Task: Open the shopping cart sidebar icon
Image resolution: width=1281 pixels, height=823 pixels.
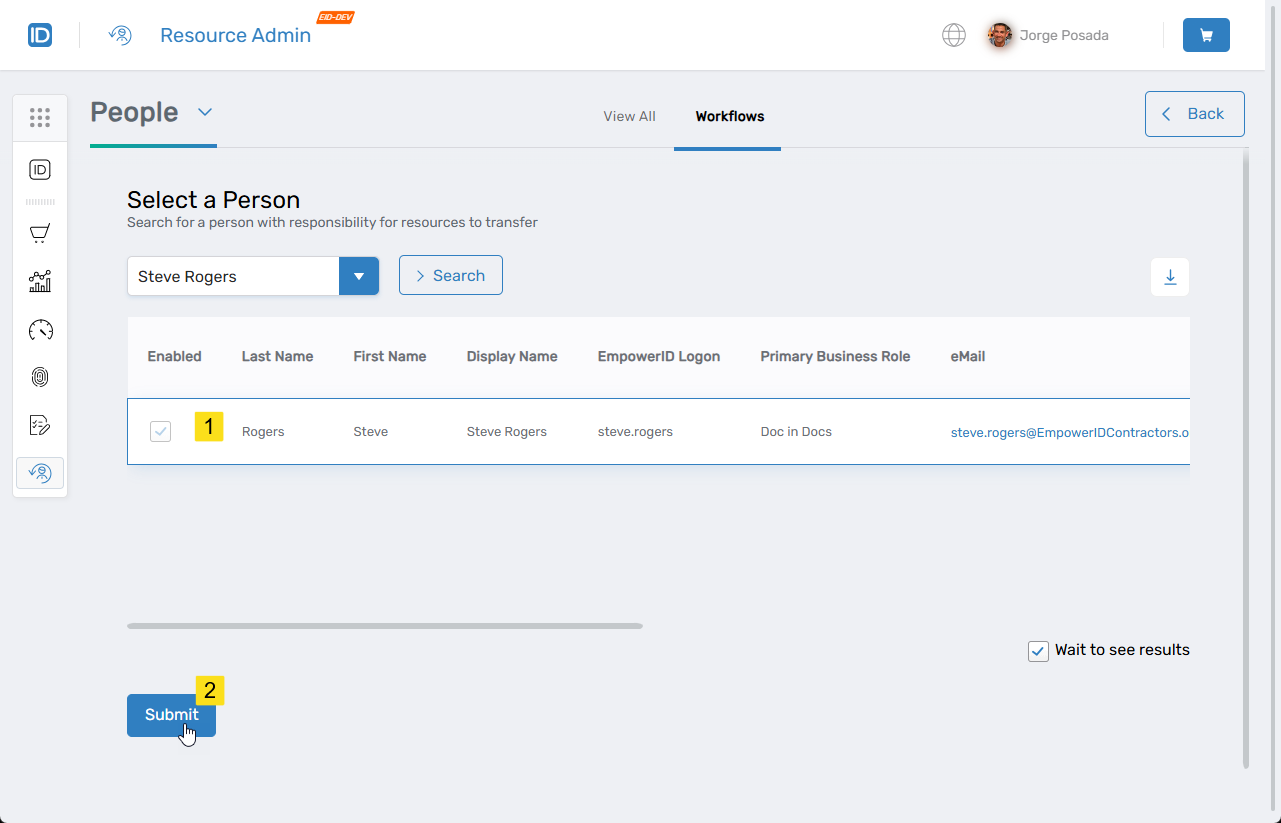Action: pyautogui.click(x=40, y=234)
